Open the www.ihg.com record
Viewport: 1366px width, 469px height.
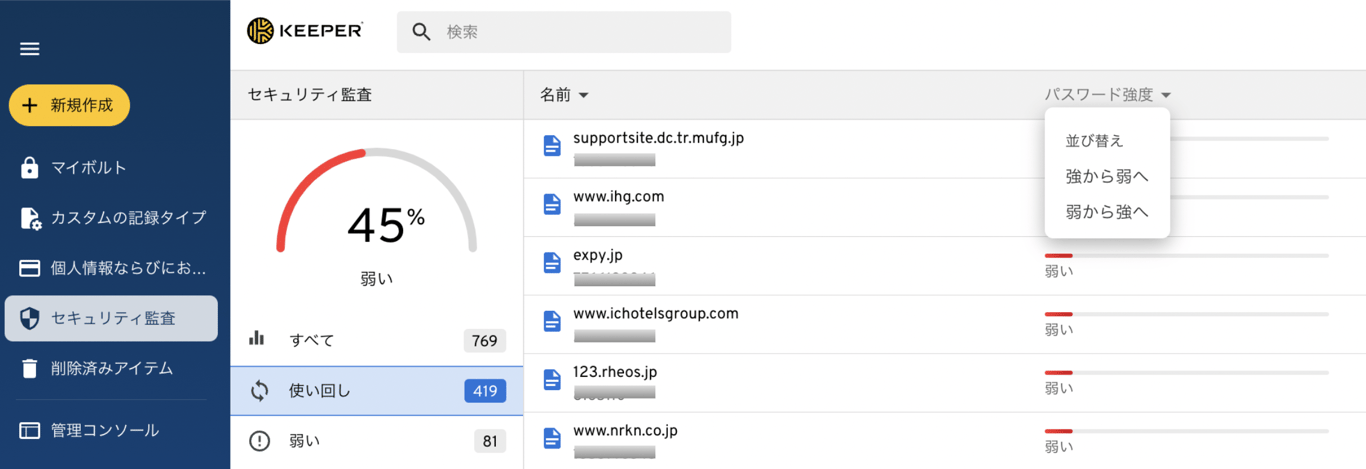coord(619,196)
